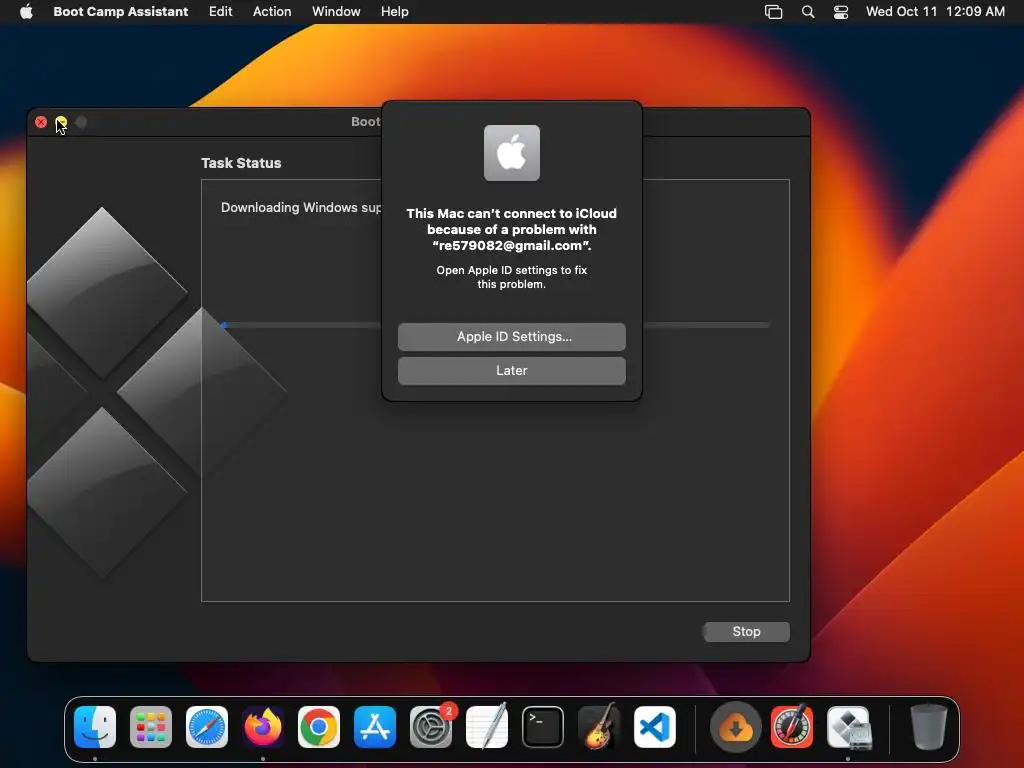This screenshot has height=768, width=1024.
Task: Open the Action menu
Action: (x=272, y=11)
